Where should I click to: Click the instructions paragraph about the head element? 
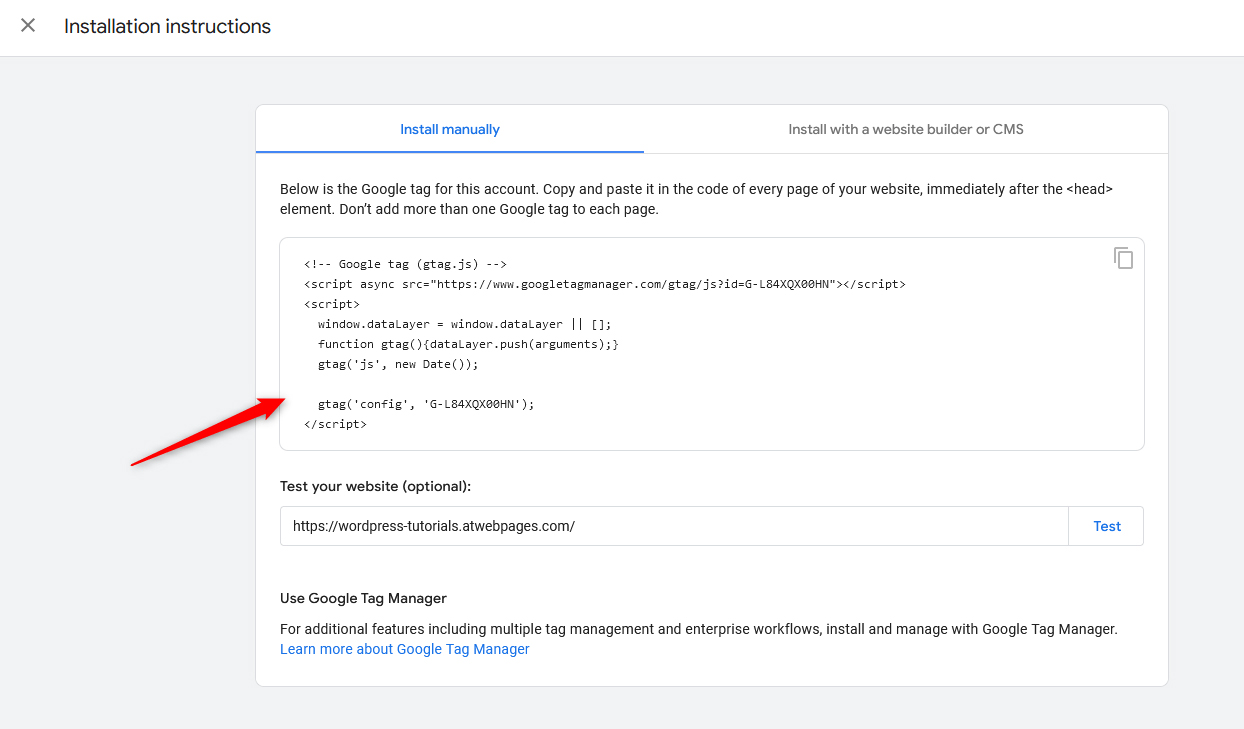(x=696, y=197)
